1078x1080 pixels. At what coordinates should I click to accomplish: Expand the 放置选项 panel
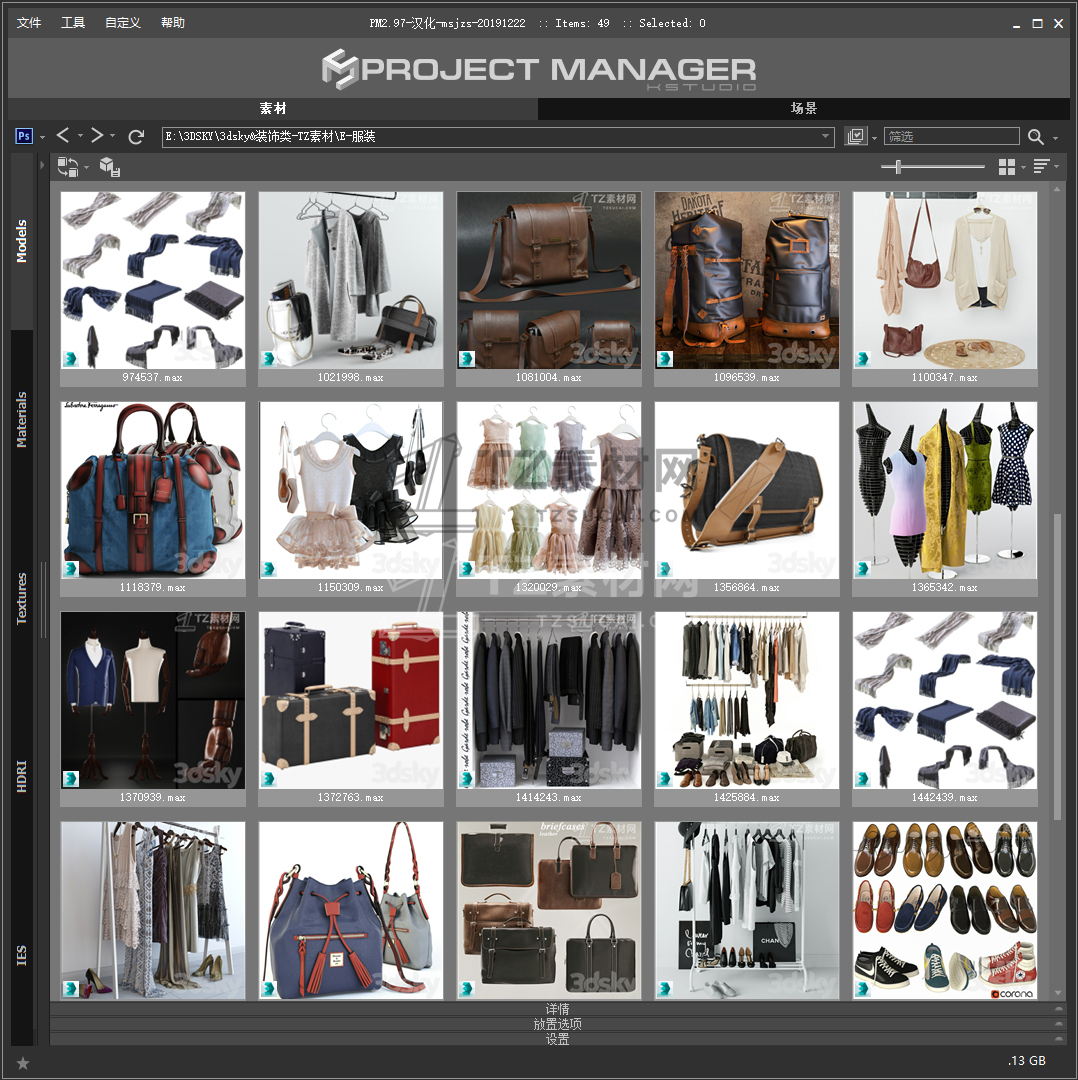(557, 1024)
